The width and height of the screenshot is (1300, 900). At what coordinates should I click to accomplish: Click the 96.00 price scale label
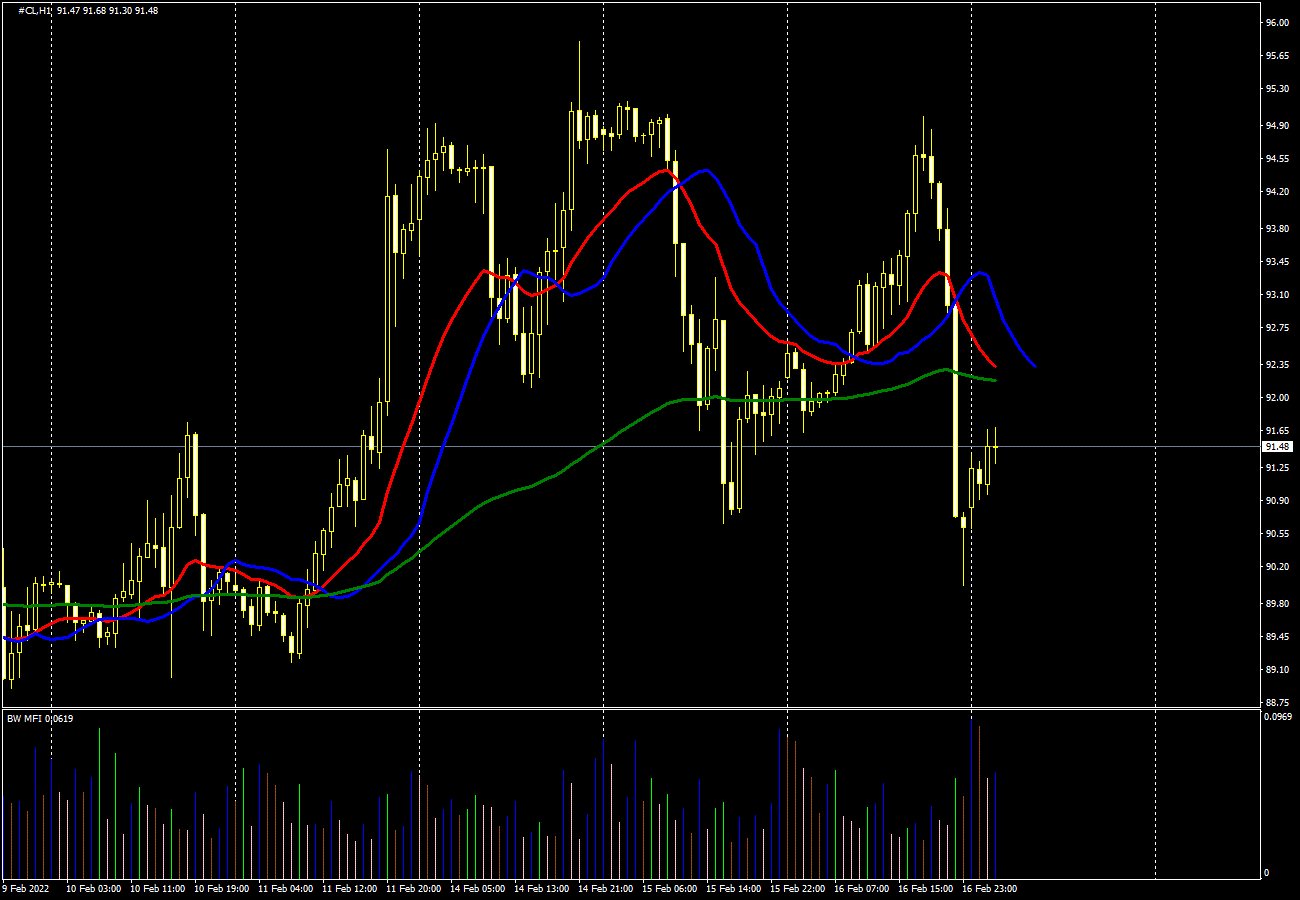click(x=1277, y=22)
